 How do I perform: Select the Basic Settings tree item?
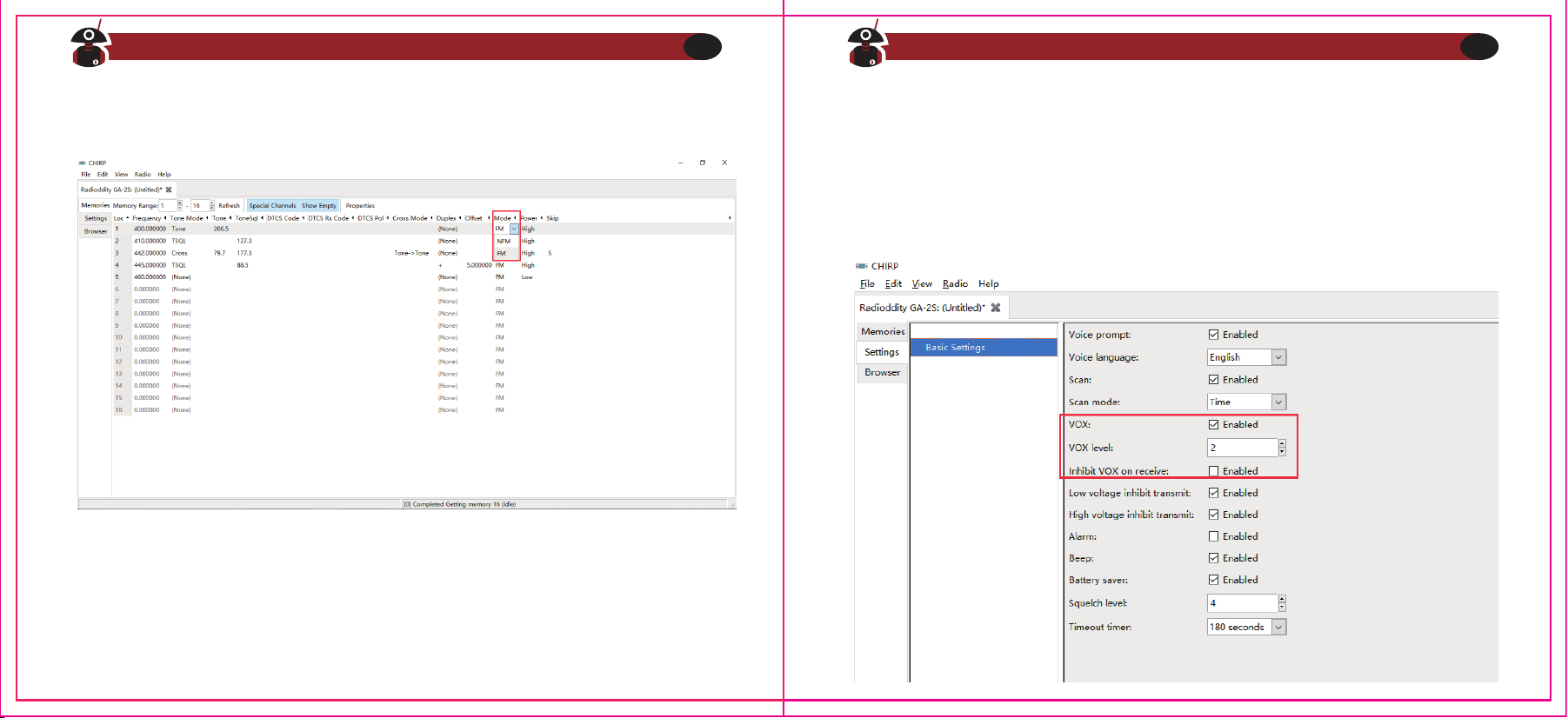tap(984, 348)
